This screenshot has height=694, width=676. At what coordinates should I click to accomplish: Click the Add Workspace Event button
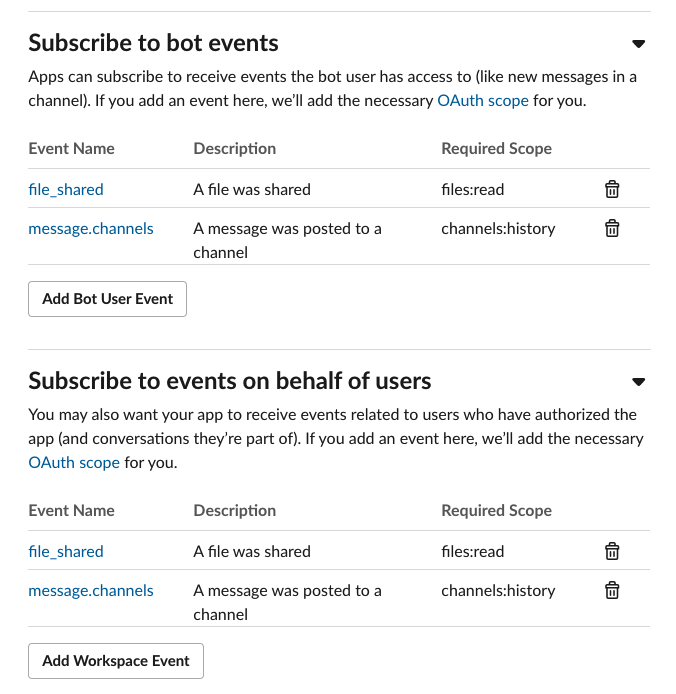point(116,661)
